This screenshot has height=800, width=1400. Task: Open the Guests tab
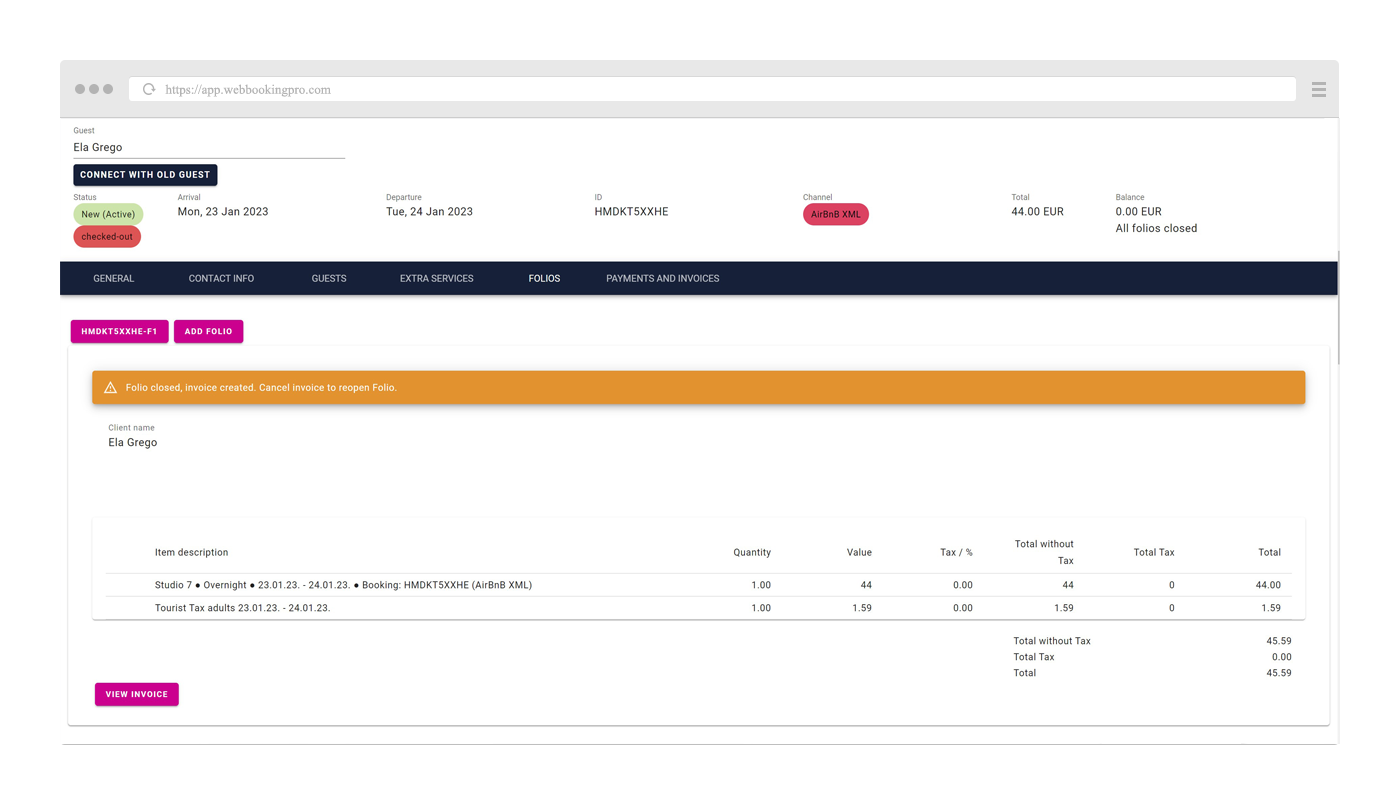[329, 278]
